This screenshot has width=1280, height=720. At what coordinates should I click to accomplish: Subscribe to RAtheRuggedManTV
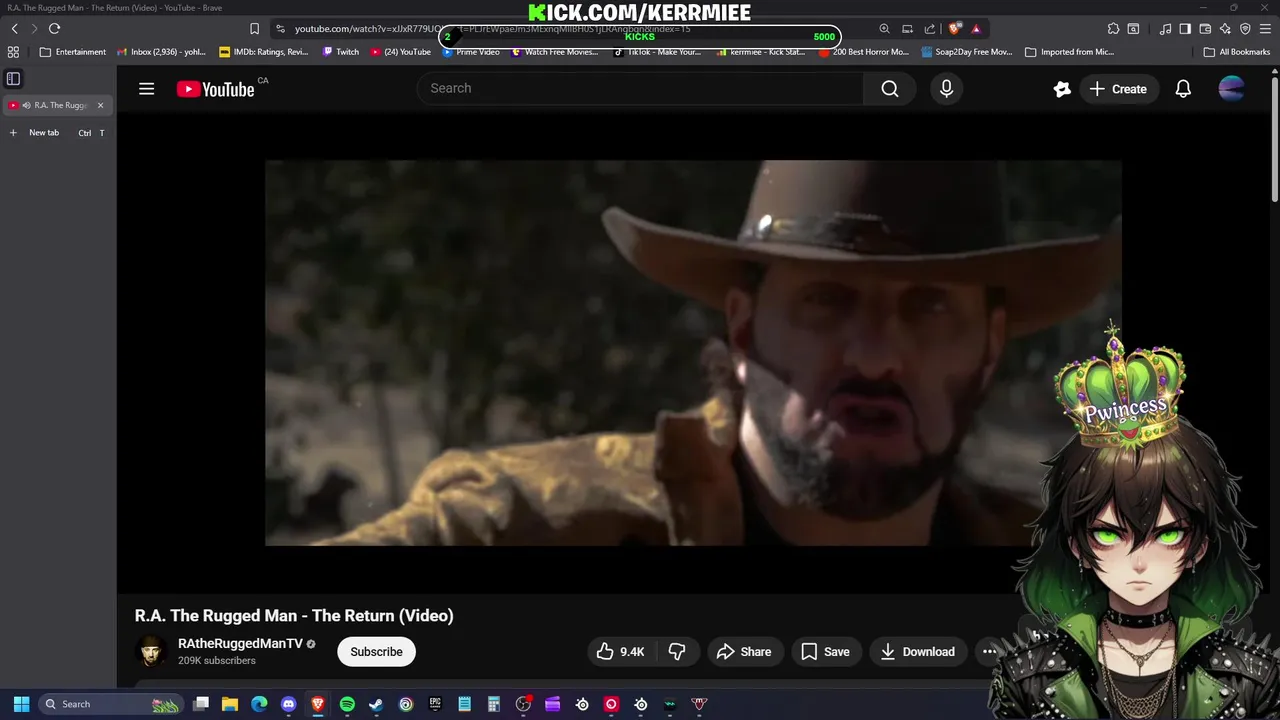pos(376,652)
